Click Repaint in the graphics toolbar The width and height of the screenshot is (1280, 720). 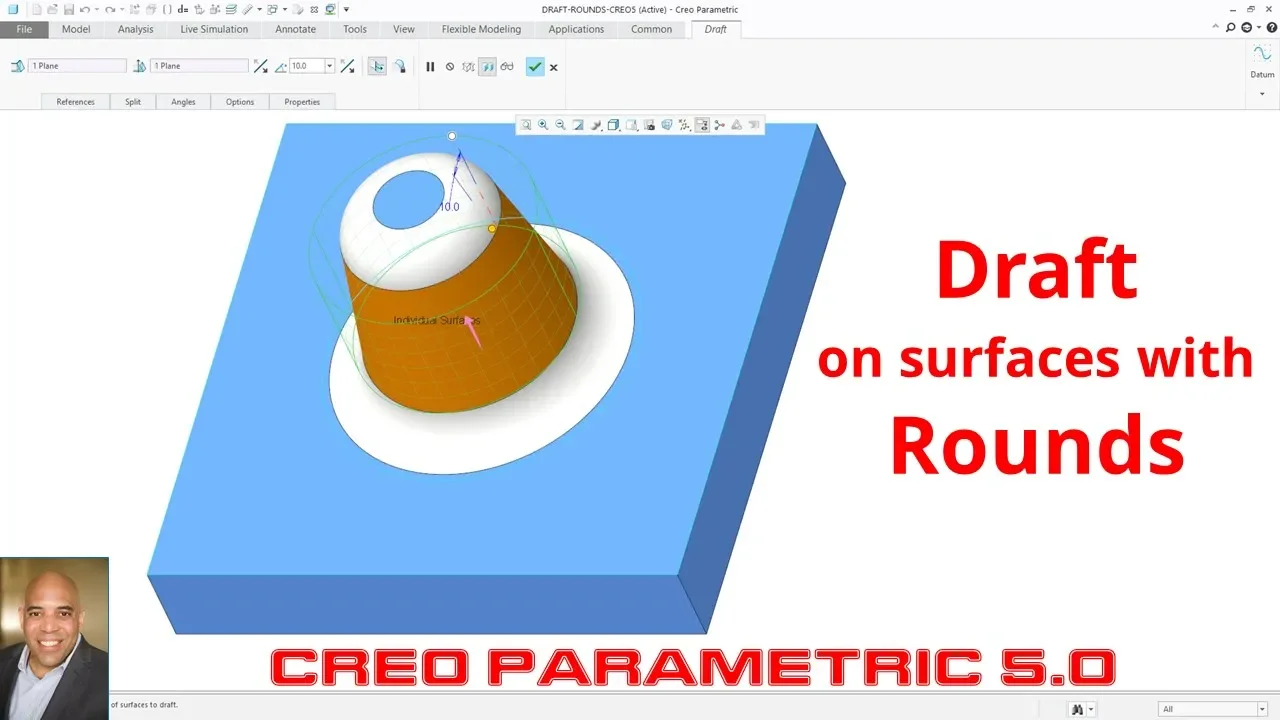click(578, 125)
